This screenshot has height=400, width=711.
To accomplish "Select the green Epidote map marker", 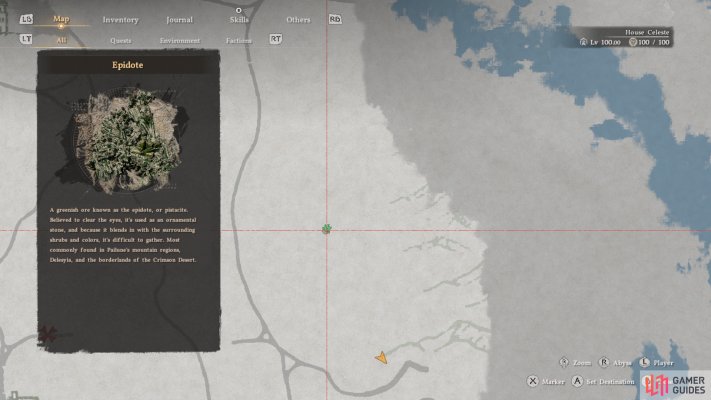I will pos(326,229).
